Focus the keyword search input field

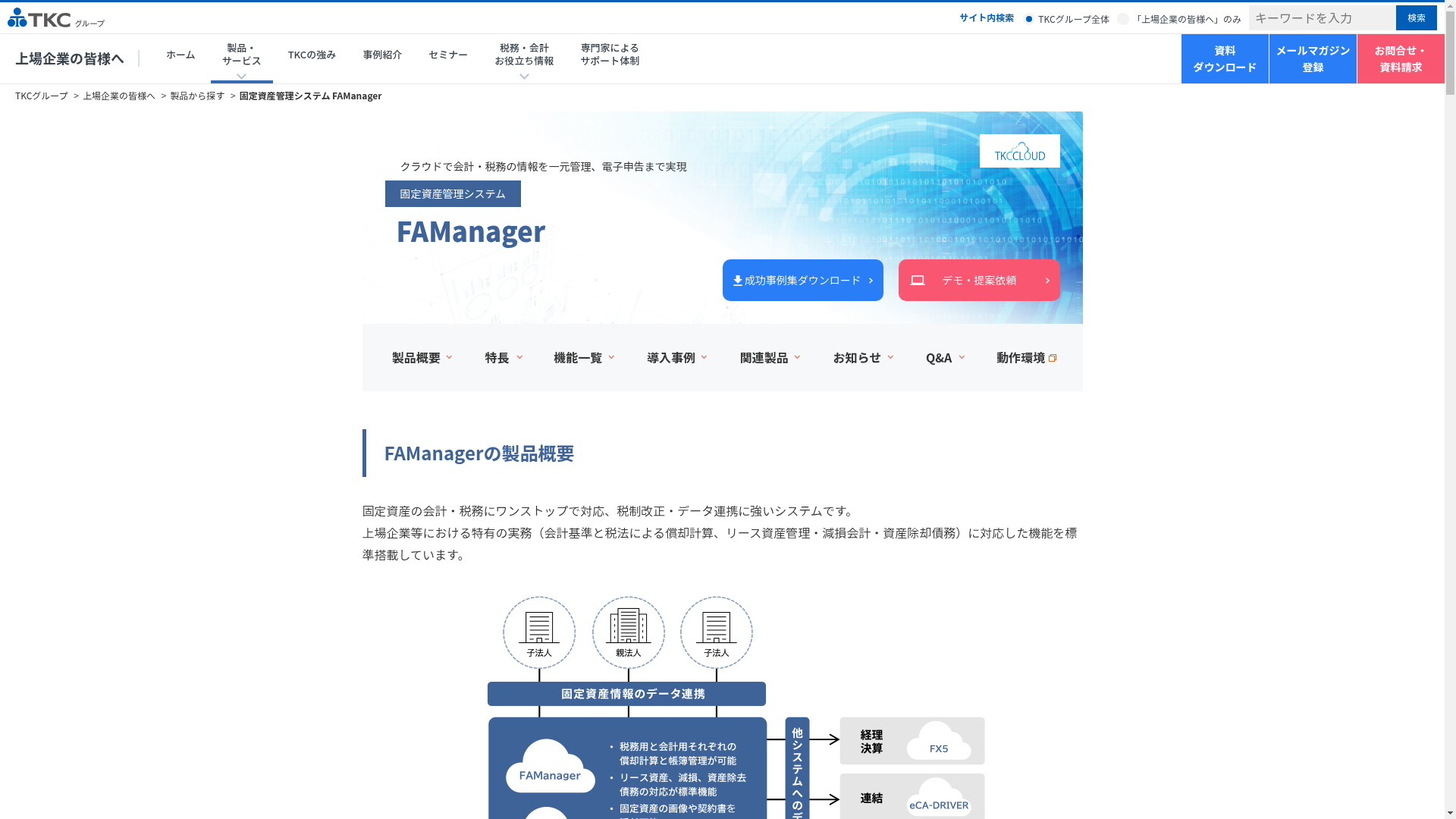(1321, 17)
